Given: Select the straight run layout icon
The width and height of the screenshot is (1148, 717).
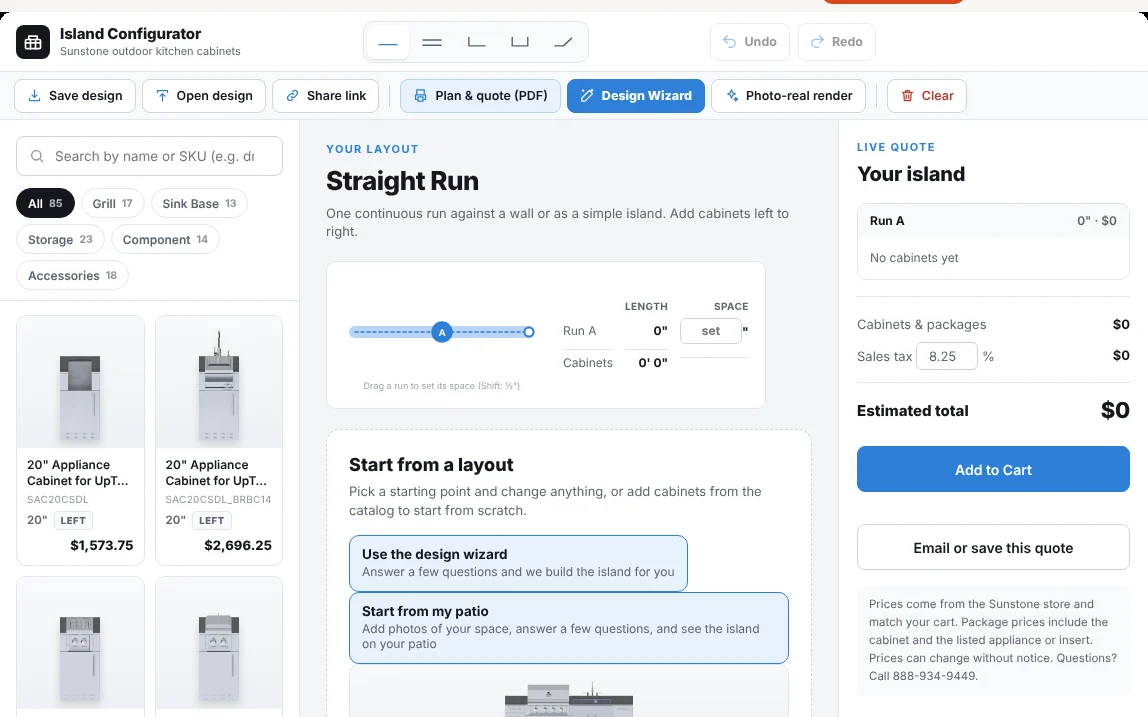Looking at the screenshot, I should pyautogui.click(x=388, y=42).
